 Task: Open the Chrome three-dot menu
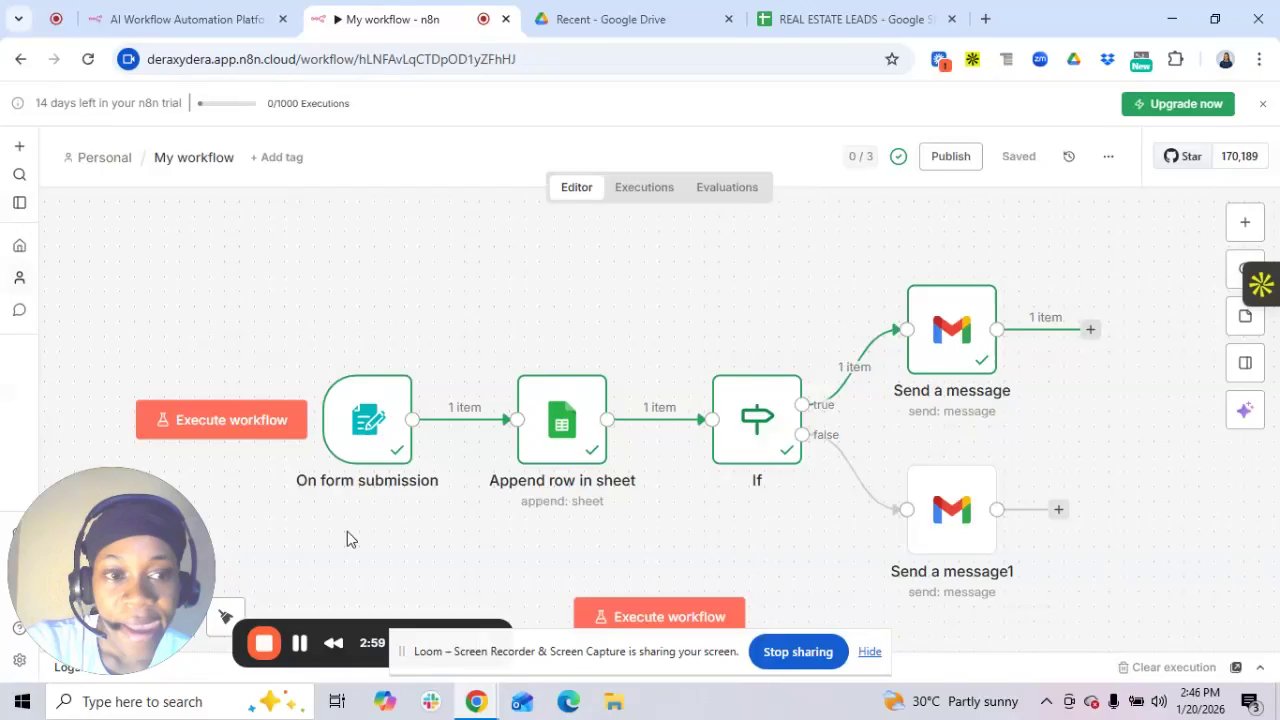1258,59
